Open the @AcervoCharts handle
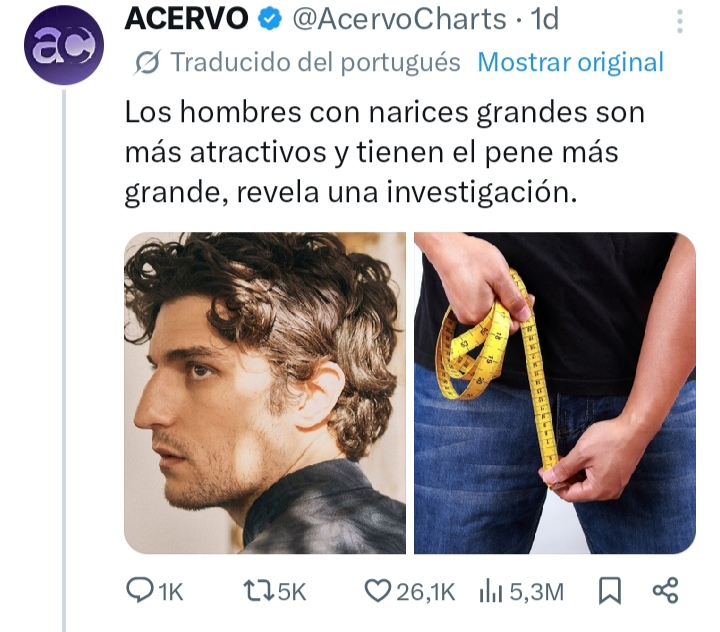720x632 pixels. [x=399, y=19]
